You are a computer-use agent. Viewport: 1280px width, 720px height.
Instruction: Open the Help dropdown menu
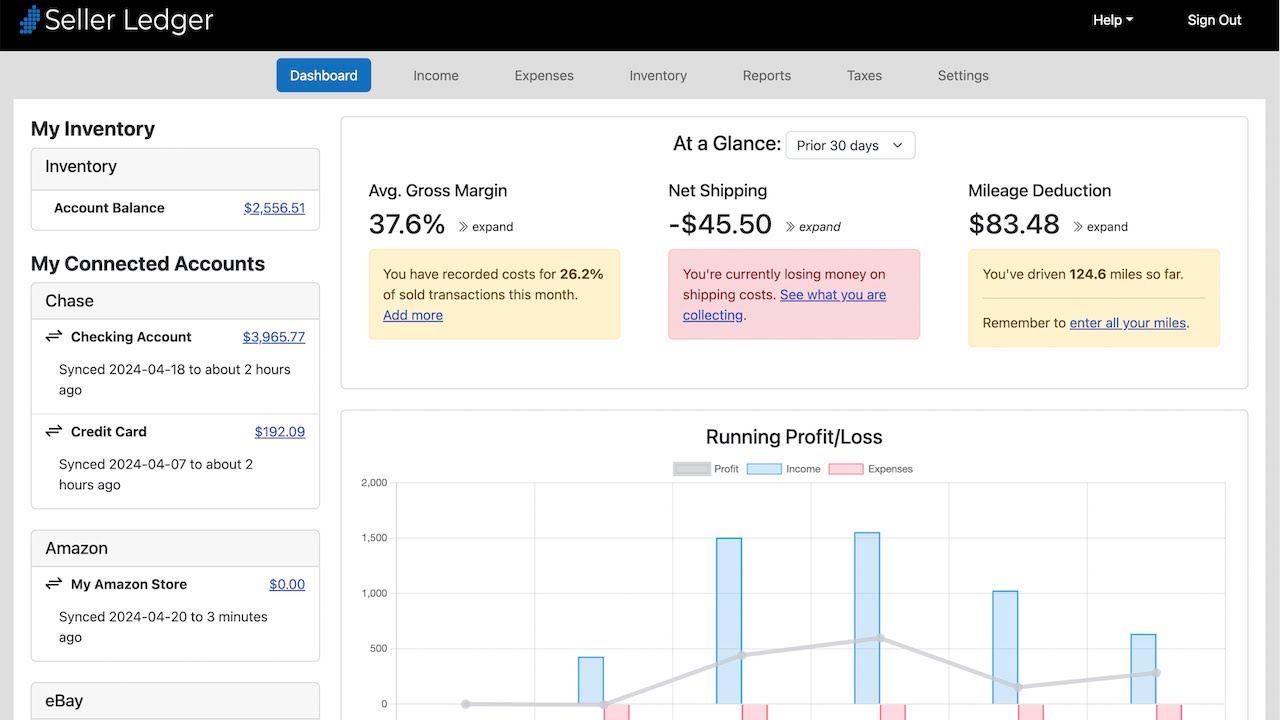click(1113, 20)
